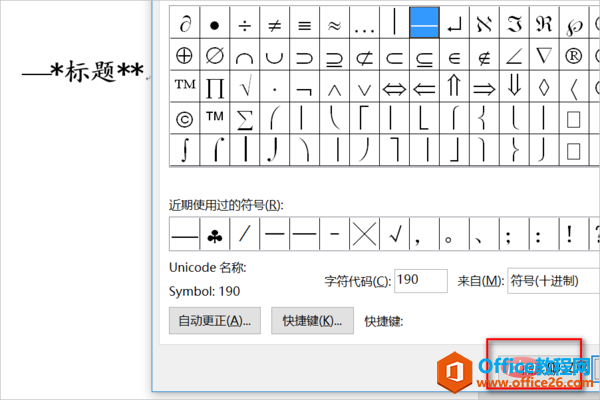
Task: Choose the double left-right arrow ⇔ symbol
Action: pyautogui.click(x=395, y=86)
